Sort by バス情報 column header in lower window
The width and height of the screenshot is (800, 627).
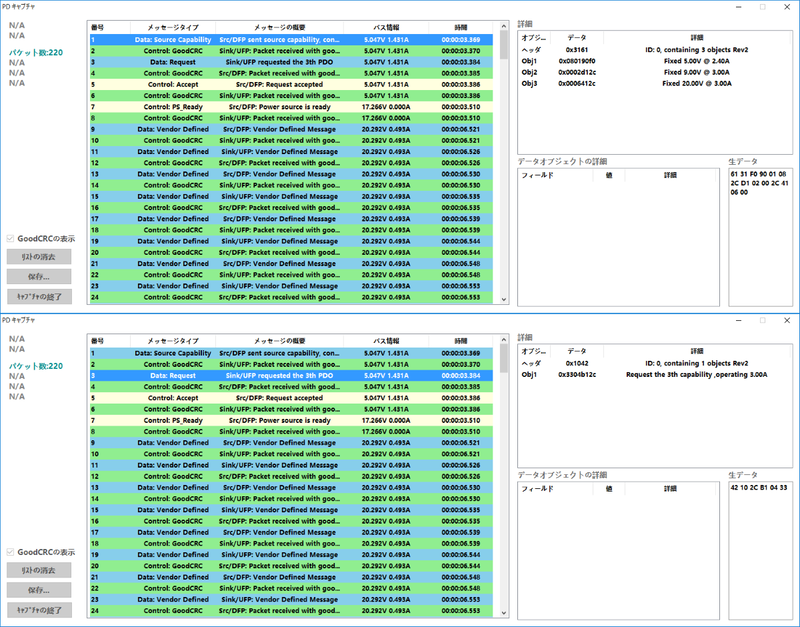coord(386,341)
